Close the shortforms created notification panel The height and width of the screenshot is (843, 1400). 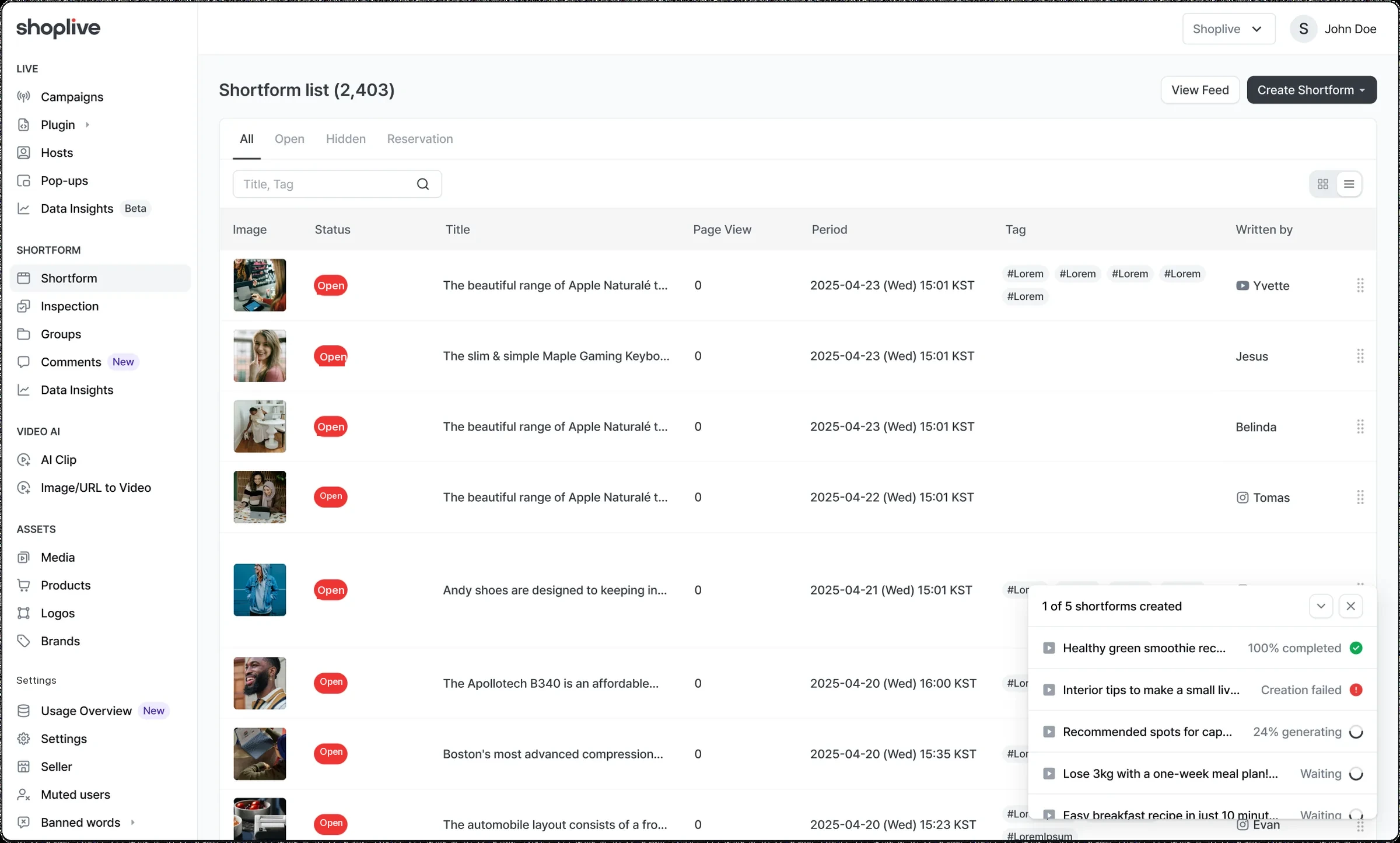coord(1351,606)
